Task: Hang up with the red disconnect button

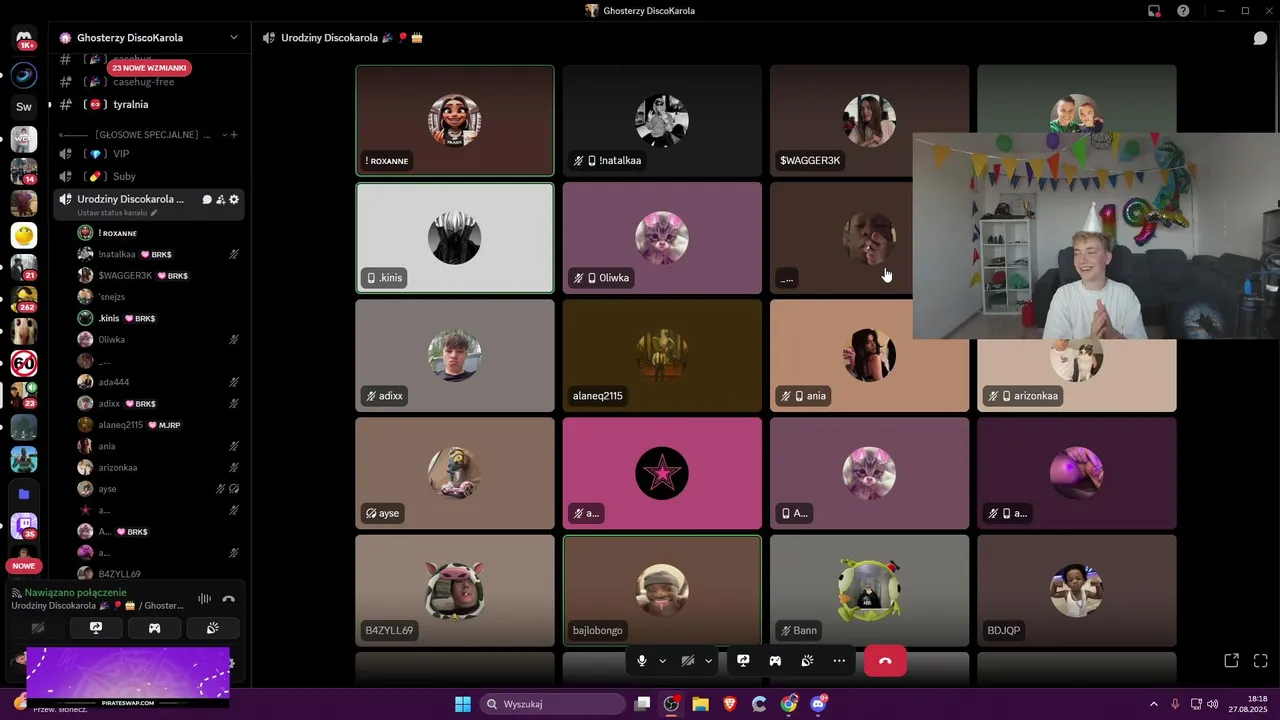Action: tap(885, 661)
